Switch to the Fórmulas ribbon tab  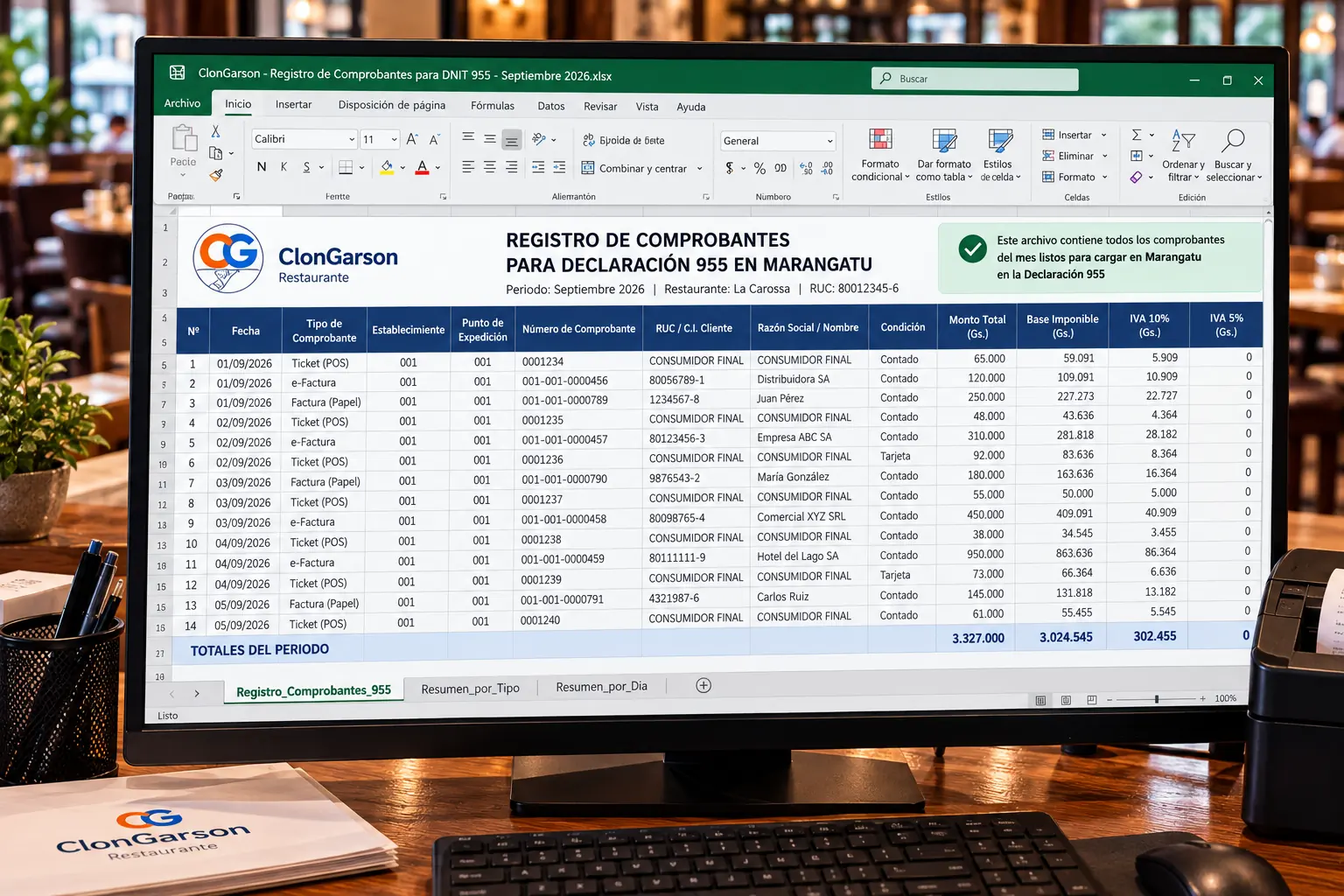(493, 106)
